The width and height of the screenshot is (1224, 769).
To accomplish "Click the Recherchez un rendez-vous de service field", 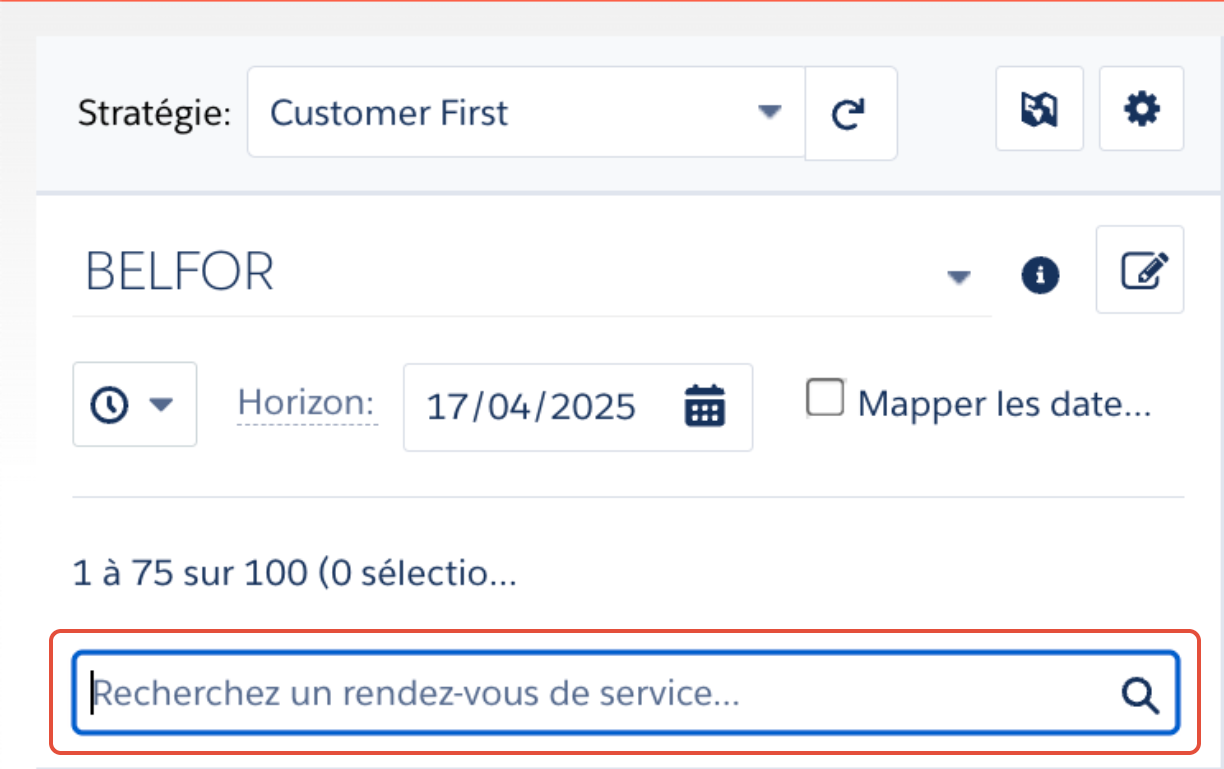I will [x=626, y=693].
